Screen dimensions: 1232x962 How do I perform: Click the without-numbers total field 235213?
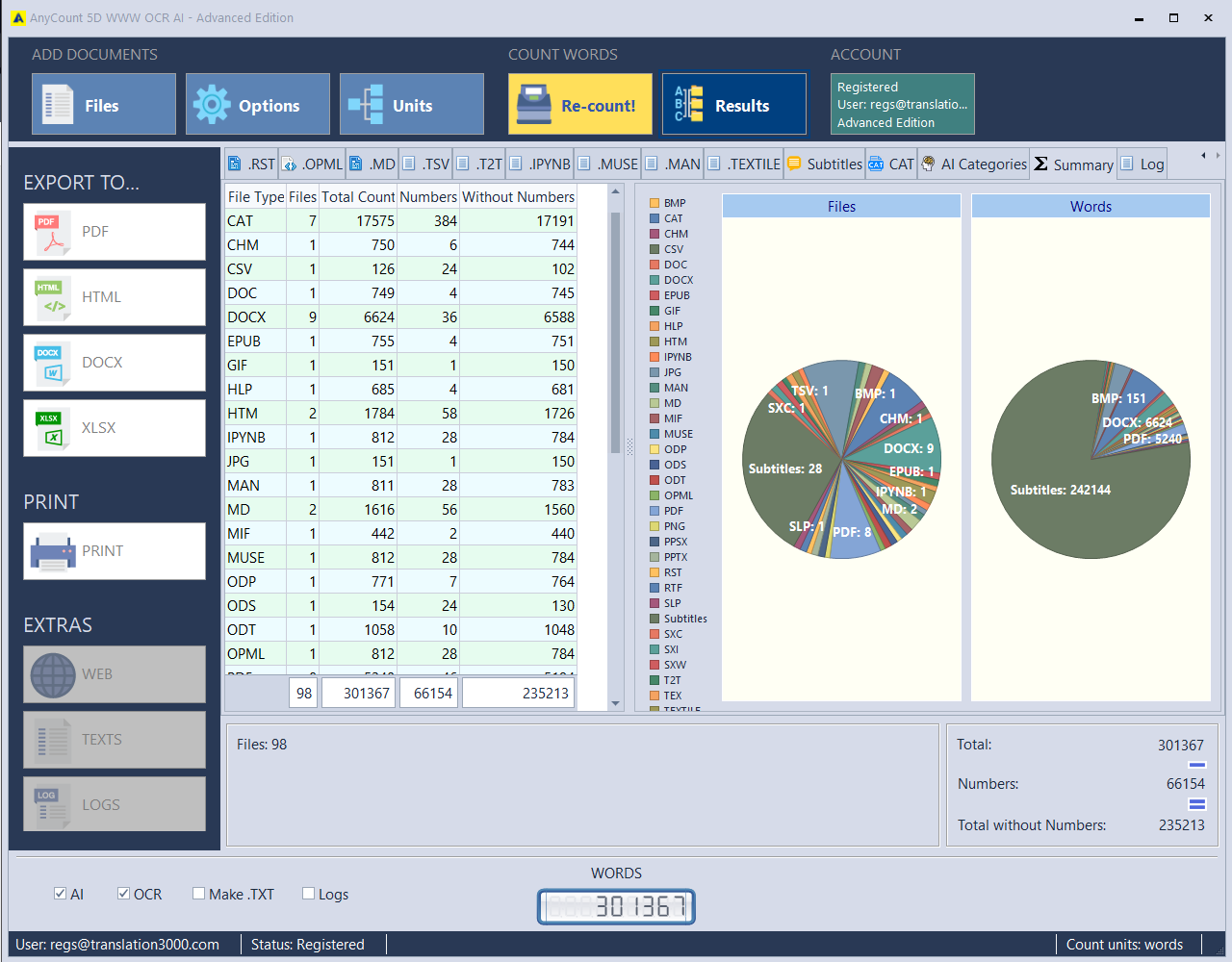[519, 693]
